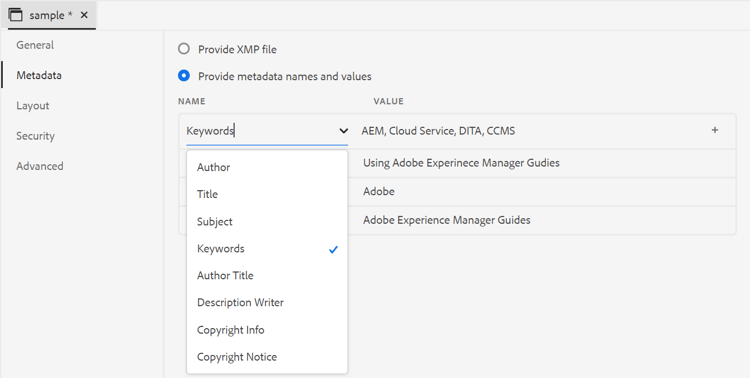Viewport: 750px width, 378px height.
Task: Select Copyright Notice from the list
Action: [x=267, y=356]
